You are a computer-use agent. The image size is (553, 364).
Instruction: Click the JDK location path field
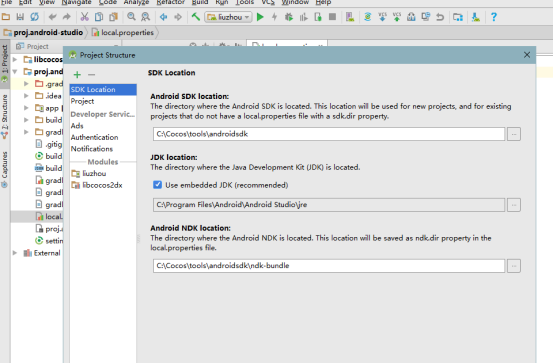[x=329, y=205]
